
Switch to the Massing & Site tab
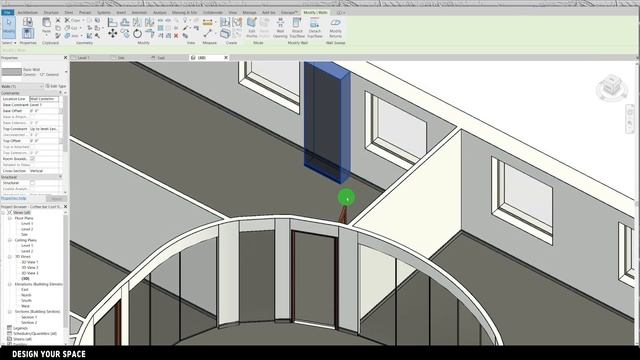pyautogui.click(x=184, y=13)
